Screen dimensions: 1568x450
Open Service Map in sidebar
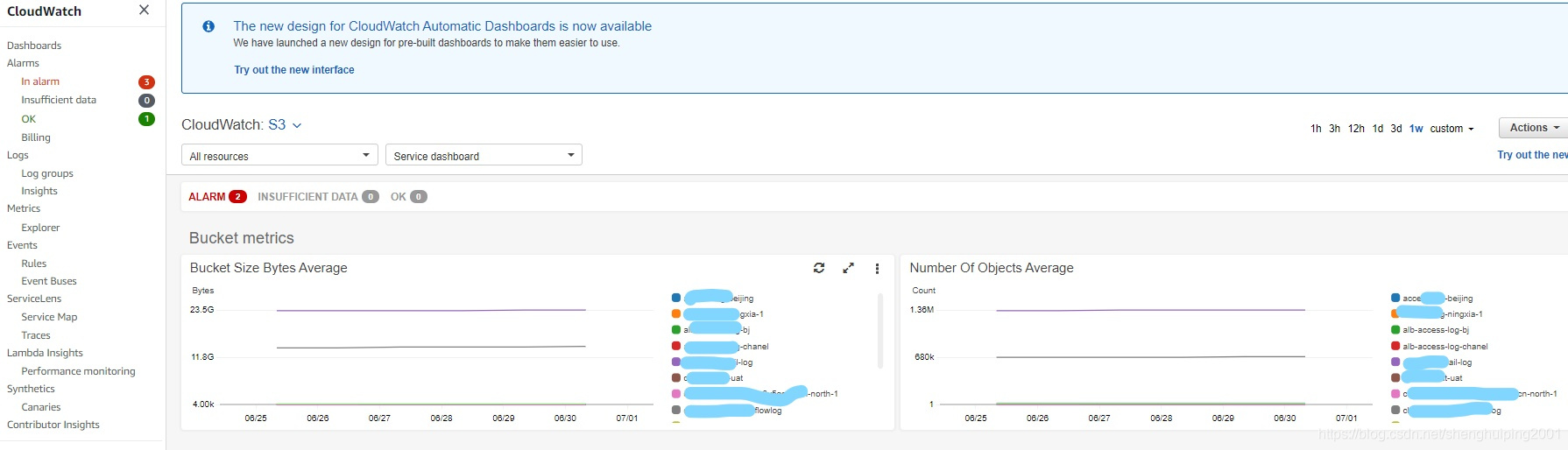click(49, 317)
